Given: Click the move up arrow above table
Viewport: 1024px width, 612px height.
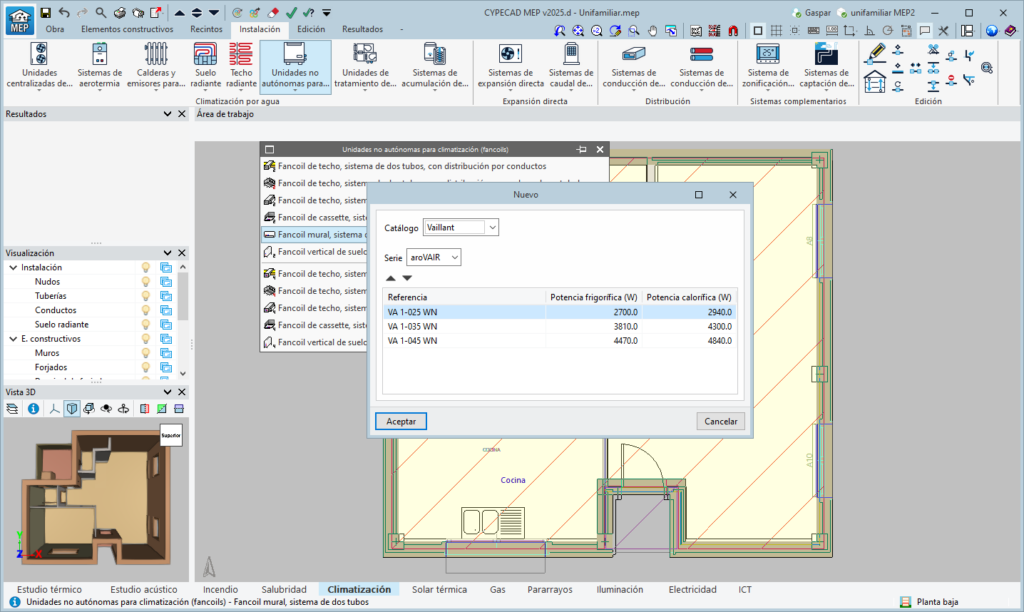Looking at the screenshot, I should click(390, 278).
